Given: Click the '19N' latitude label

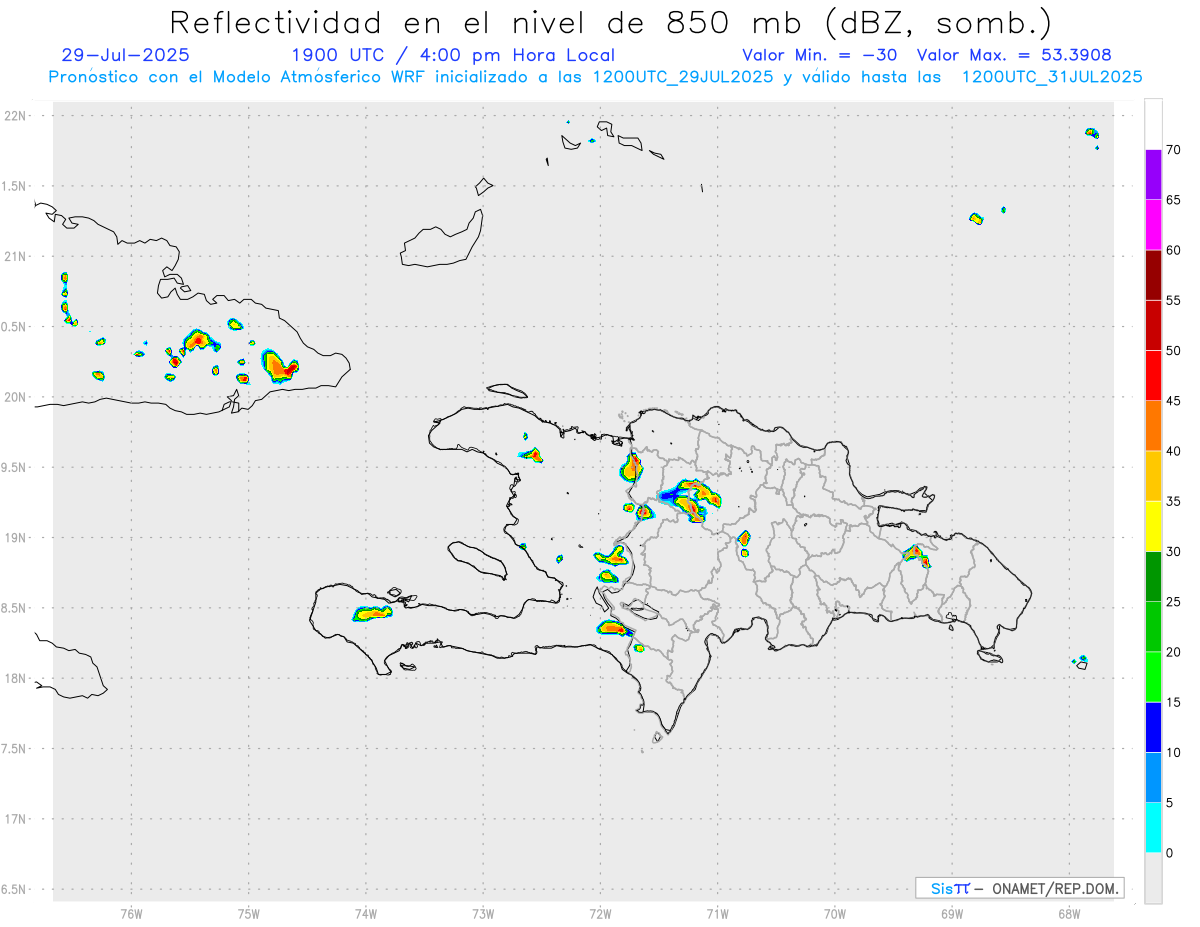Looking at the screenshot, I should click(17, 537).
